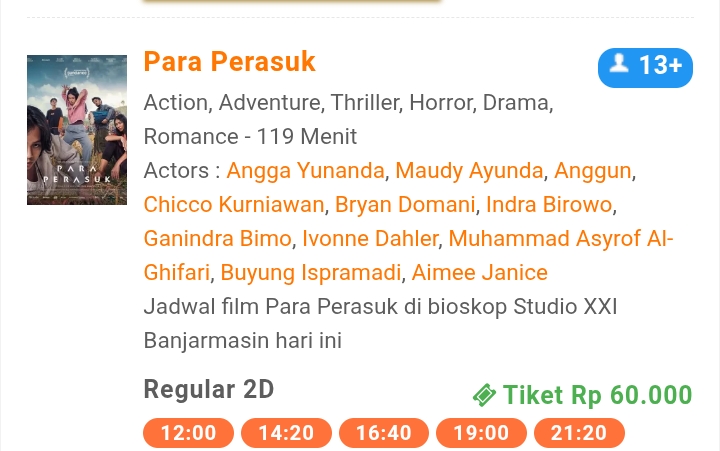
Task: Open Indra Birowo's profile link
Action: [x=548, y=204]
